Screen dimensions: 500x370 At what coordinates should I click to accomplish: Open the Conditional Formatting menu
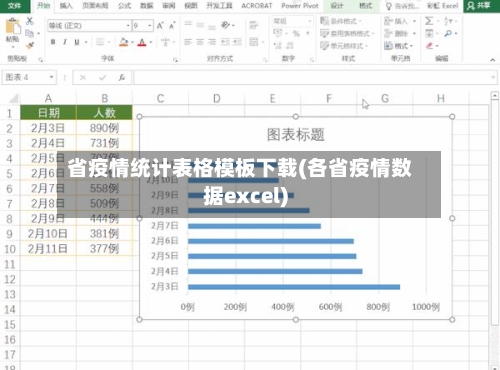pos(341,21)
